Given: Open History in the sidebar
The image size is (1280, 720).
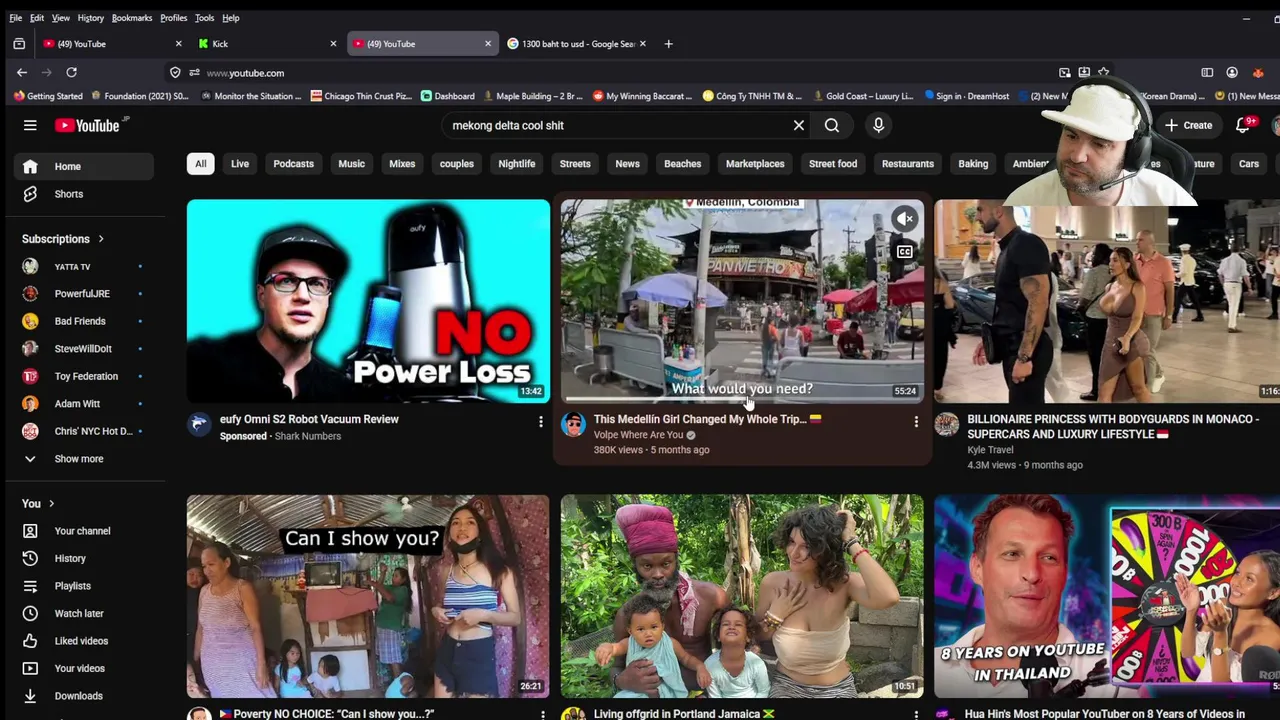Looking at the screenshot, I should tap(83, 558).
